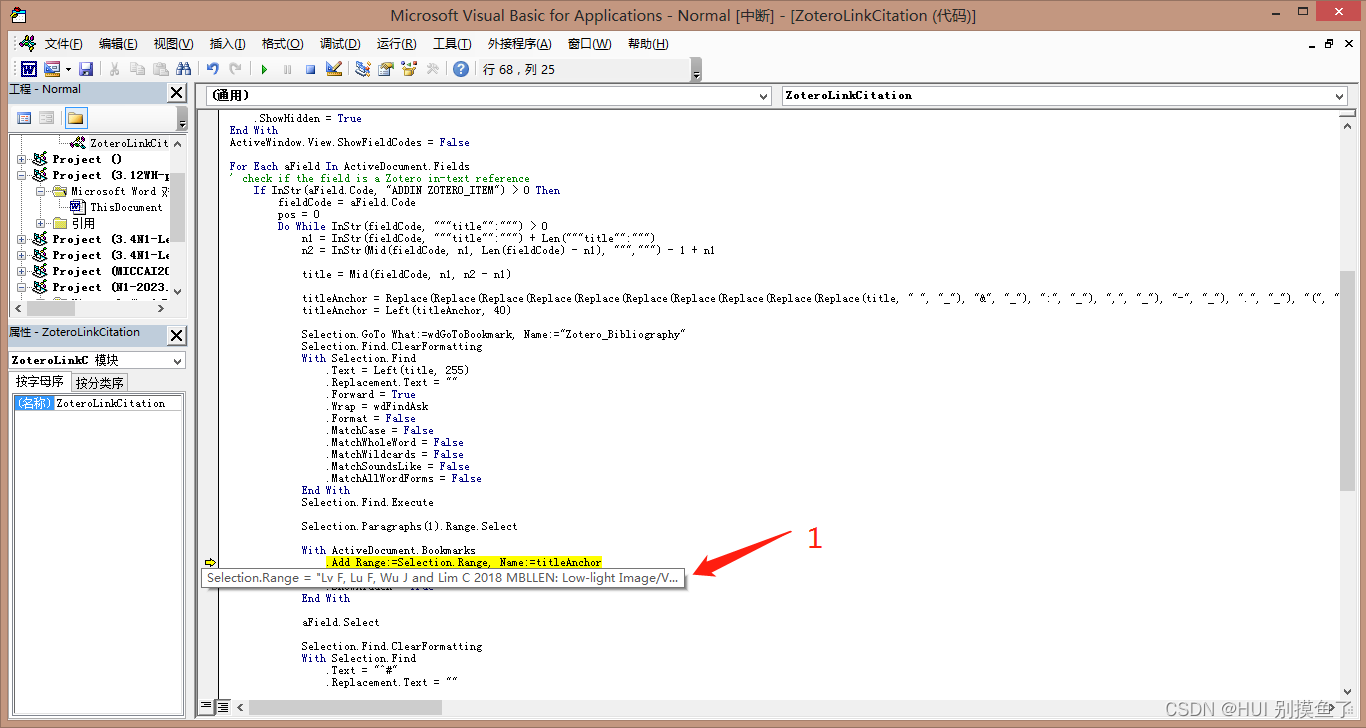Toggle Folders icon in project panel
This screenshot has width=1366, height=728.
point(76,118)
